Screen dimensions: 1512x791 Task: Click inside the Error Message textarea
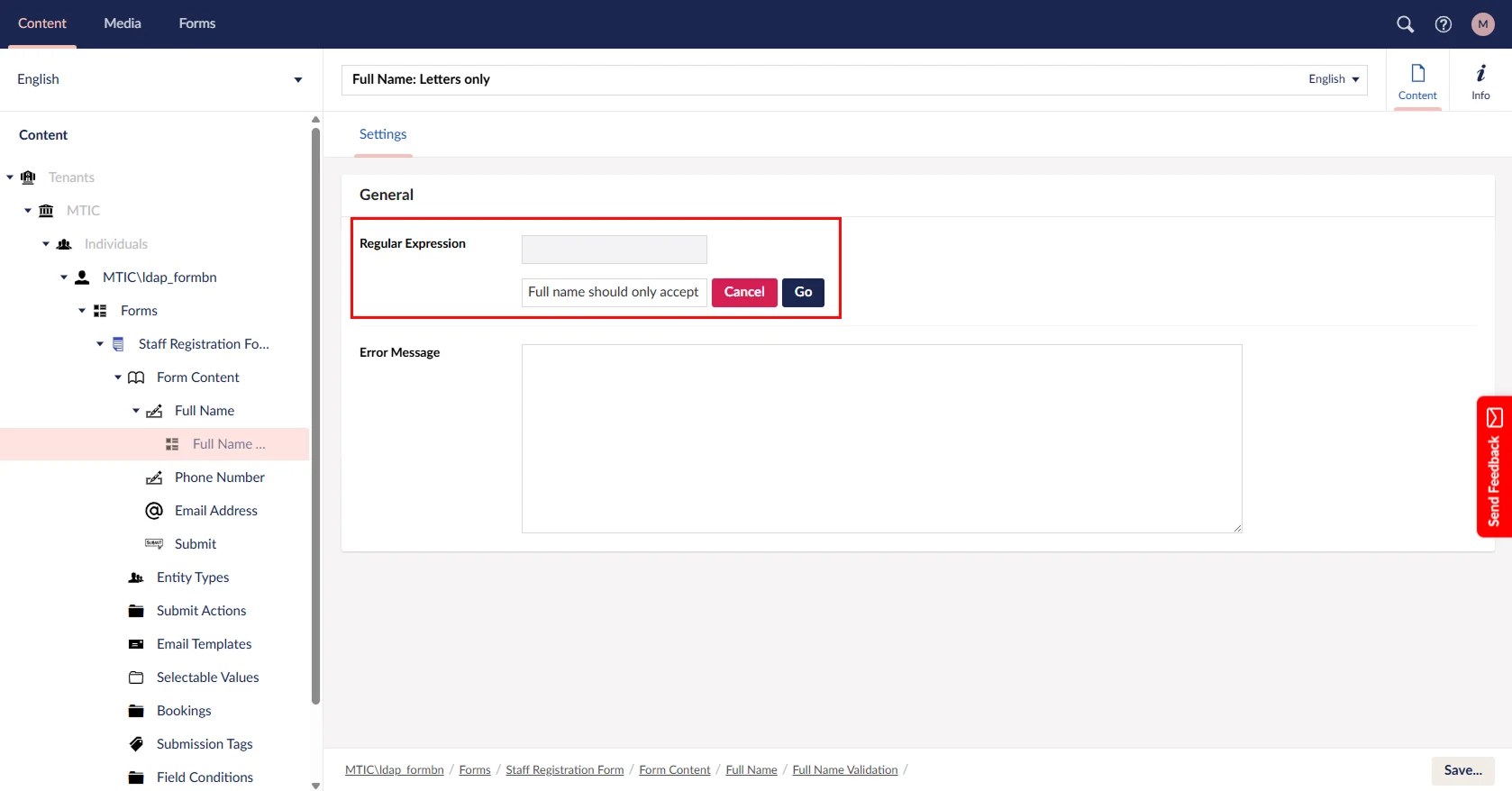(x=881, y=439)
